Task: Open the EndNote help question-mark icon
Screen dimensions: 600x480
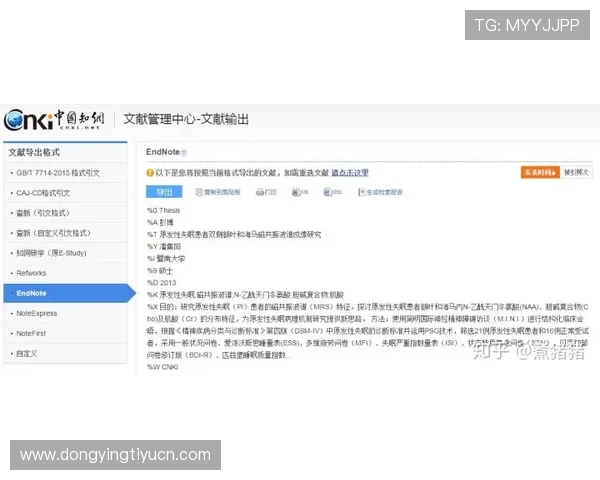Action: 184,153
